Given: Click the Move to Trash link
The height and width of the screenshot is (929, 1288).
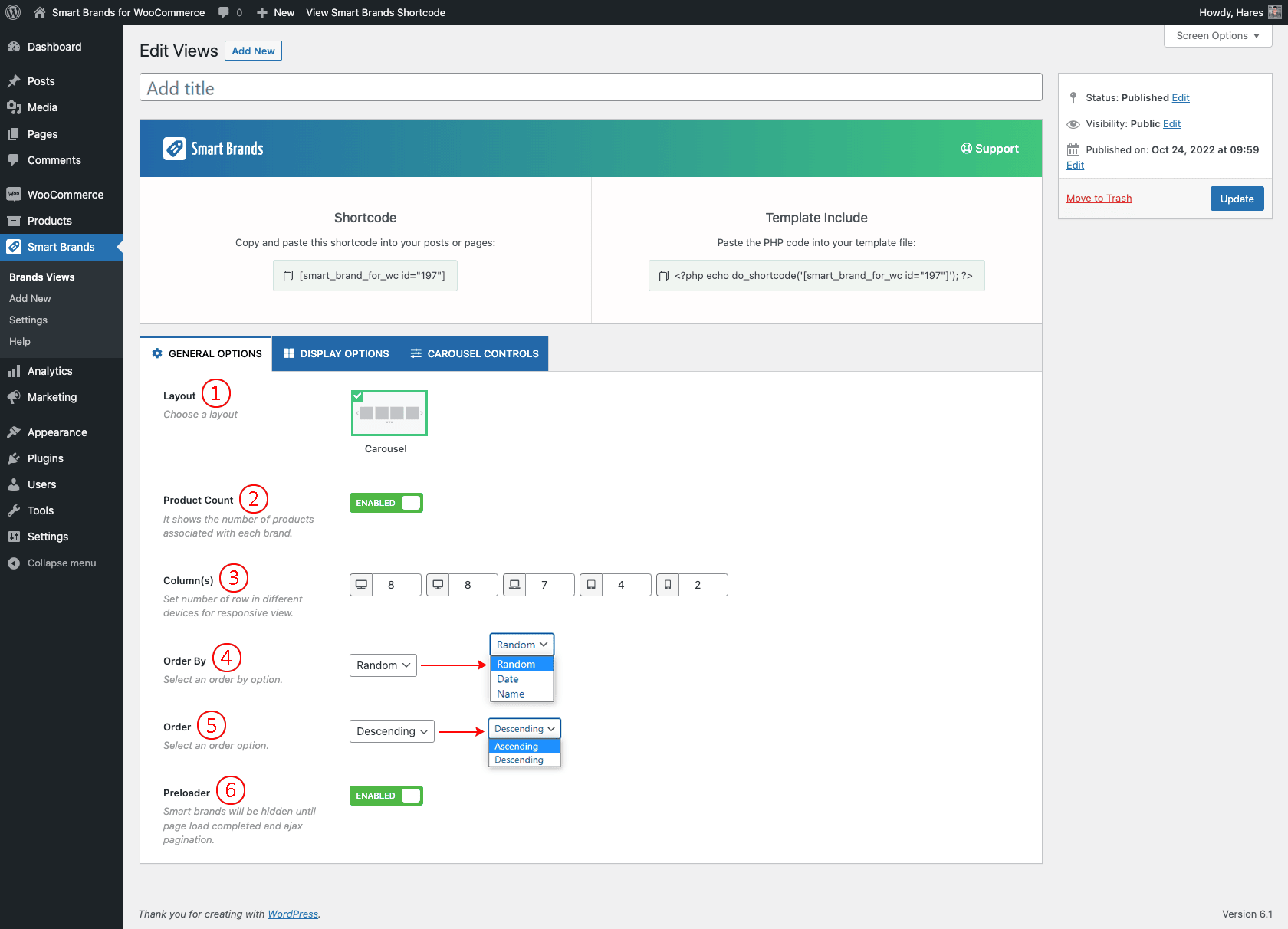Looking at the screenshot, I should pos(1099,199).
